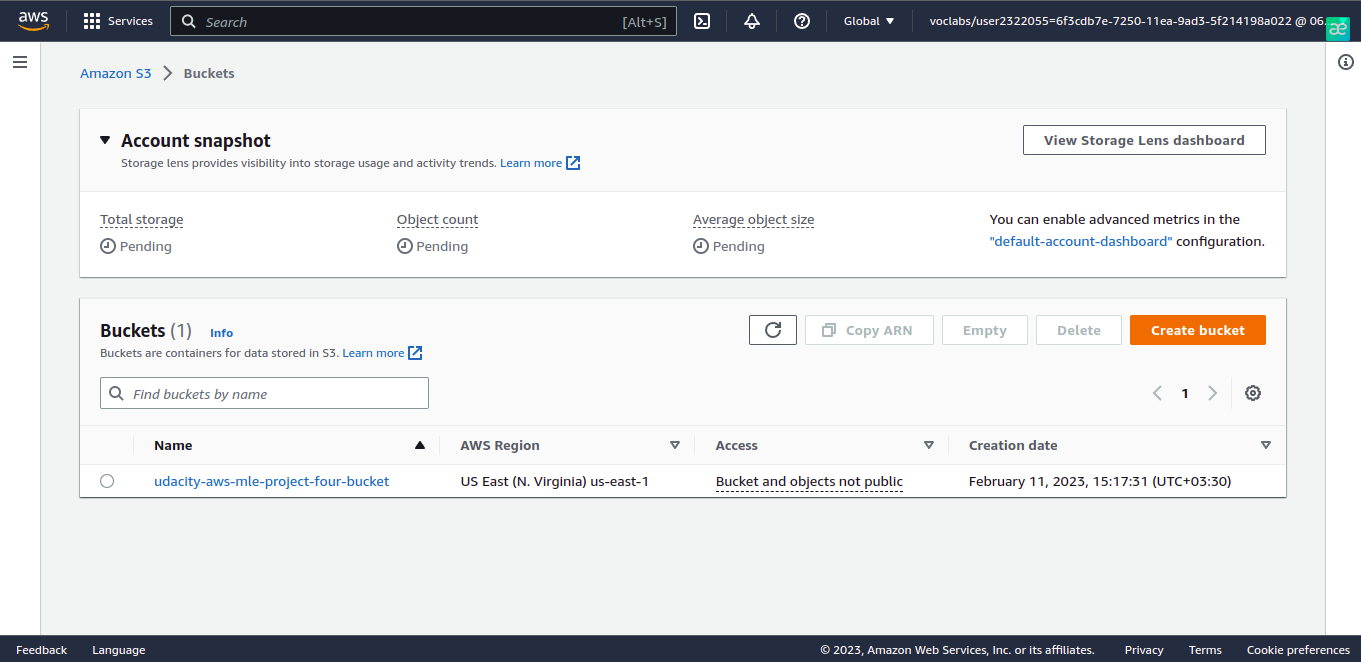Screen dimensions: 1361x662
Task: Focus the Find buckets by name field
Action: (x=264, y=393)
